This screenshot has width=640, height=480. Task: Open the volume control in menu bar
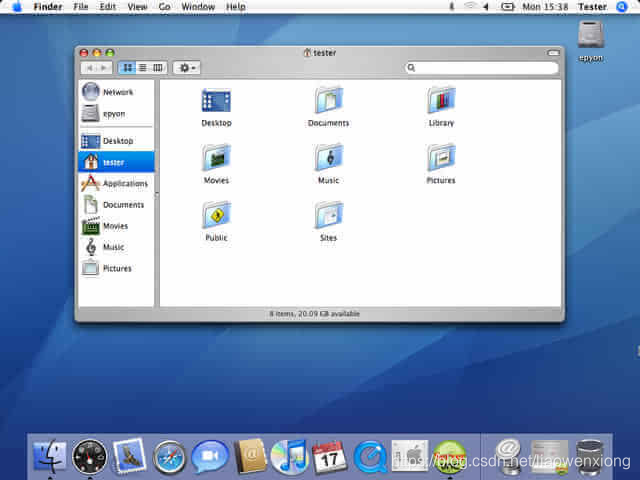click(486, 7)
